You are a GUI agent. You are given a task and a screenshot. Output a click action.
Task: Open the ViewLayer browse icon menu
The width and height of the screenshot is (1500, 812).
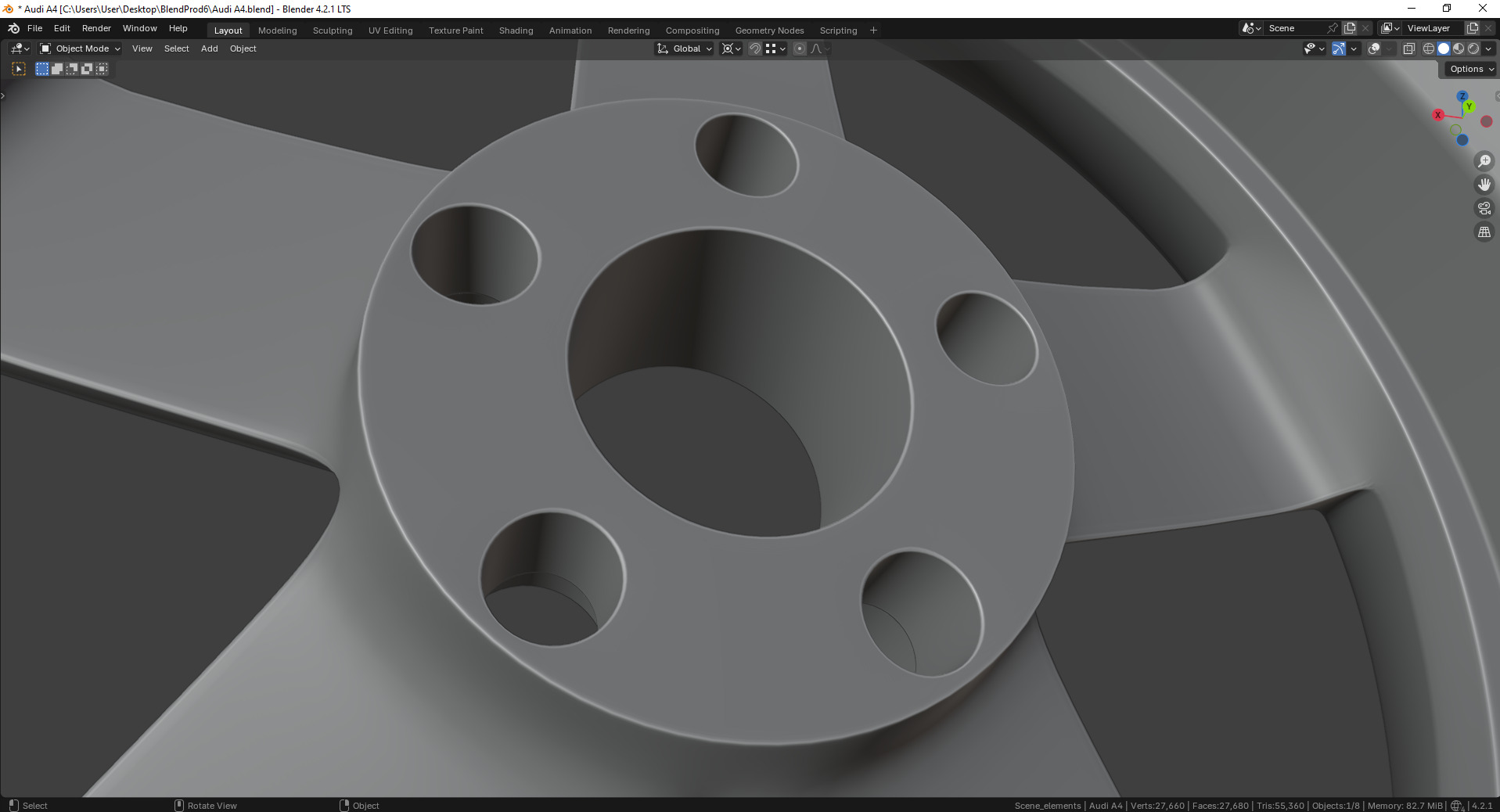1390,28
